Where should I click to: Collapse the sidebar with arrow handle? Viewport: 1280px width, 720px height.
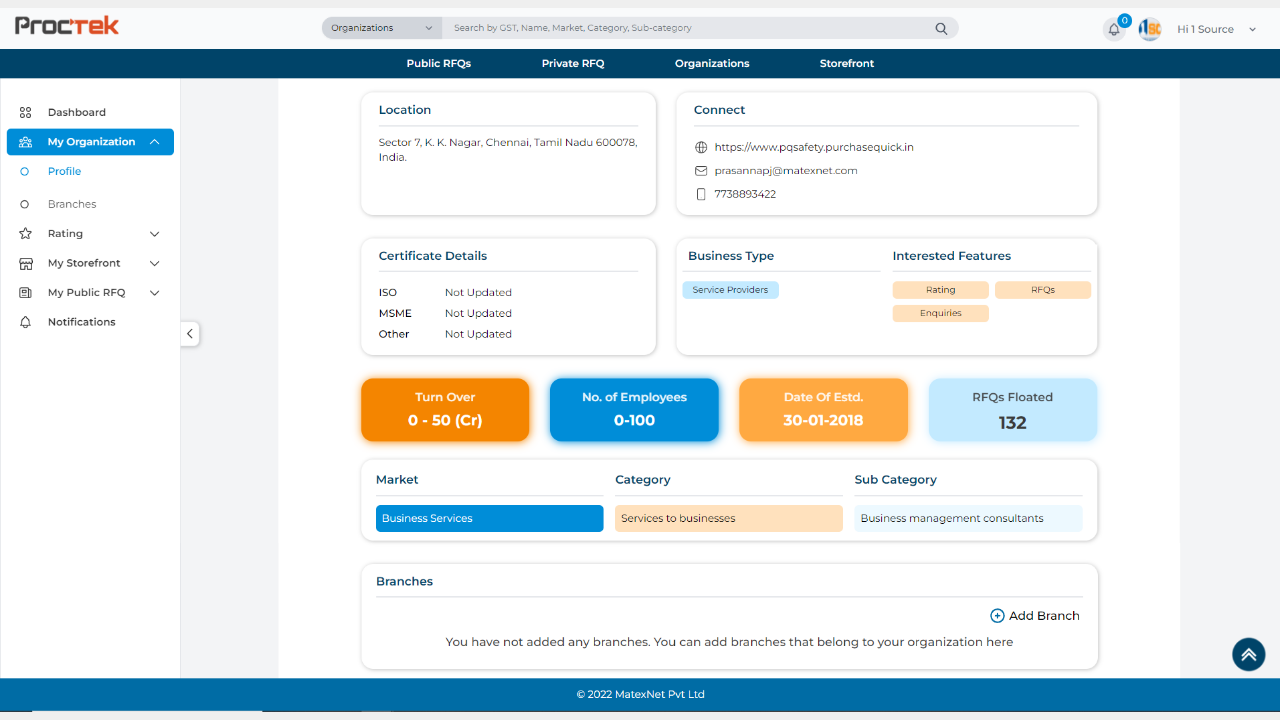[x=190, y=334]
